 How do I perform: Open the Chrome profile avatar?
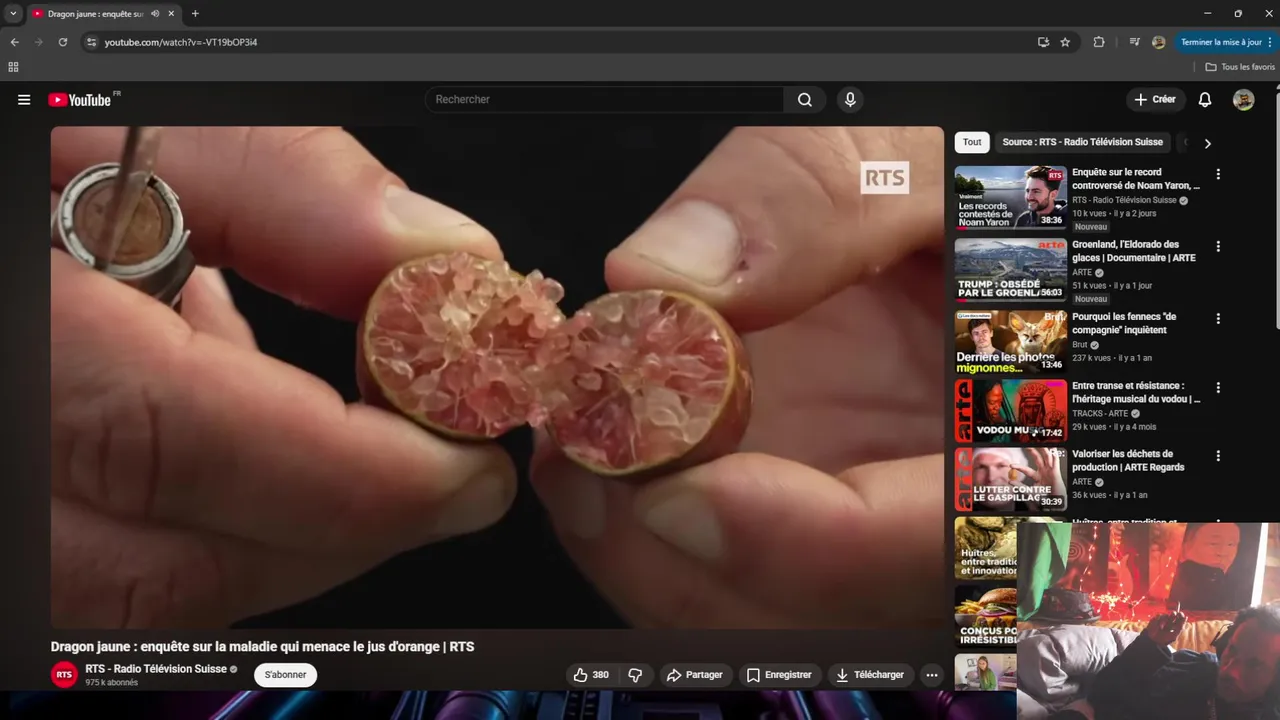point(1159,42)
